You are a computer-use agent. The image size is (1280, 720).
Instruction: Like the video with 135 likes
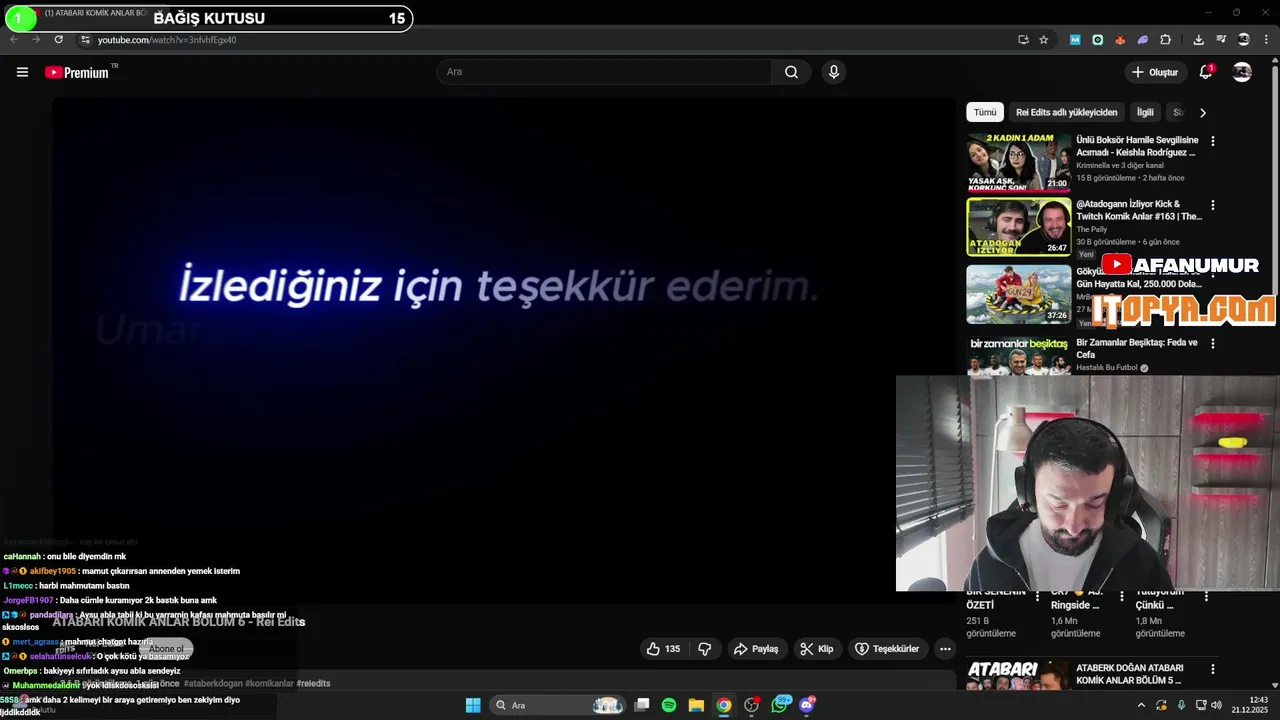[x=663, y=649]
